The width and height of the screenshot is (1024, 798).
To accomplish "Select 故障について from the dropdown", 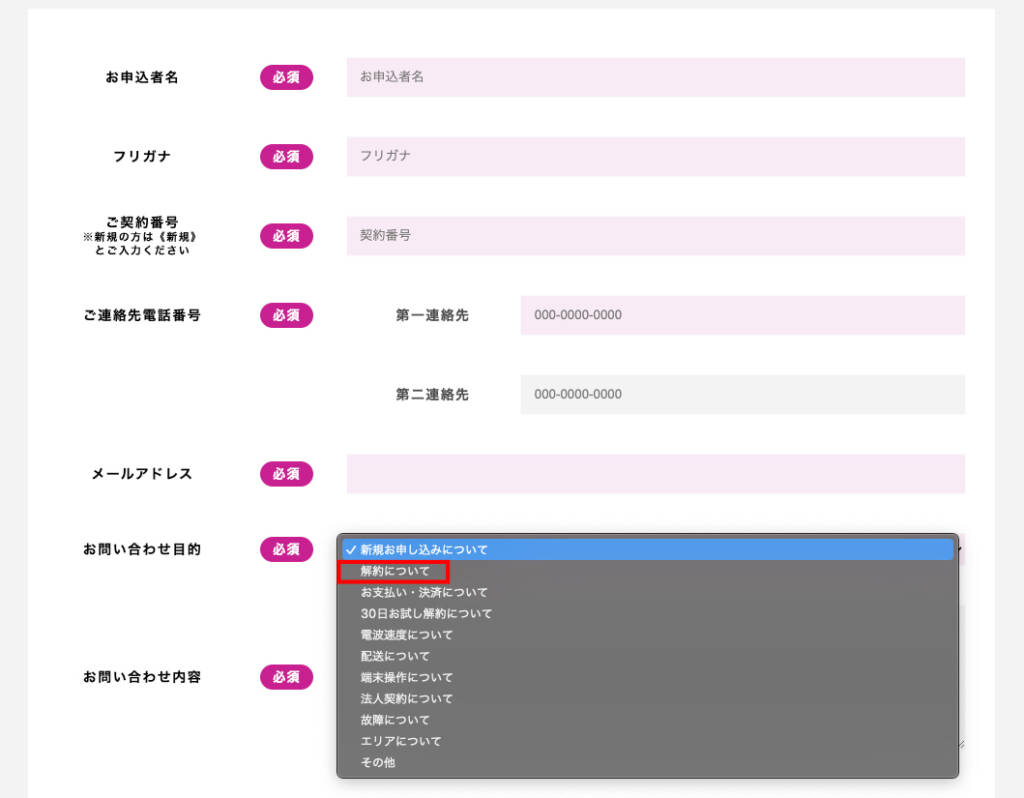I will [x=647, y=720].
